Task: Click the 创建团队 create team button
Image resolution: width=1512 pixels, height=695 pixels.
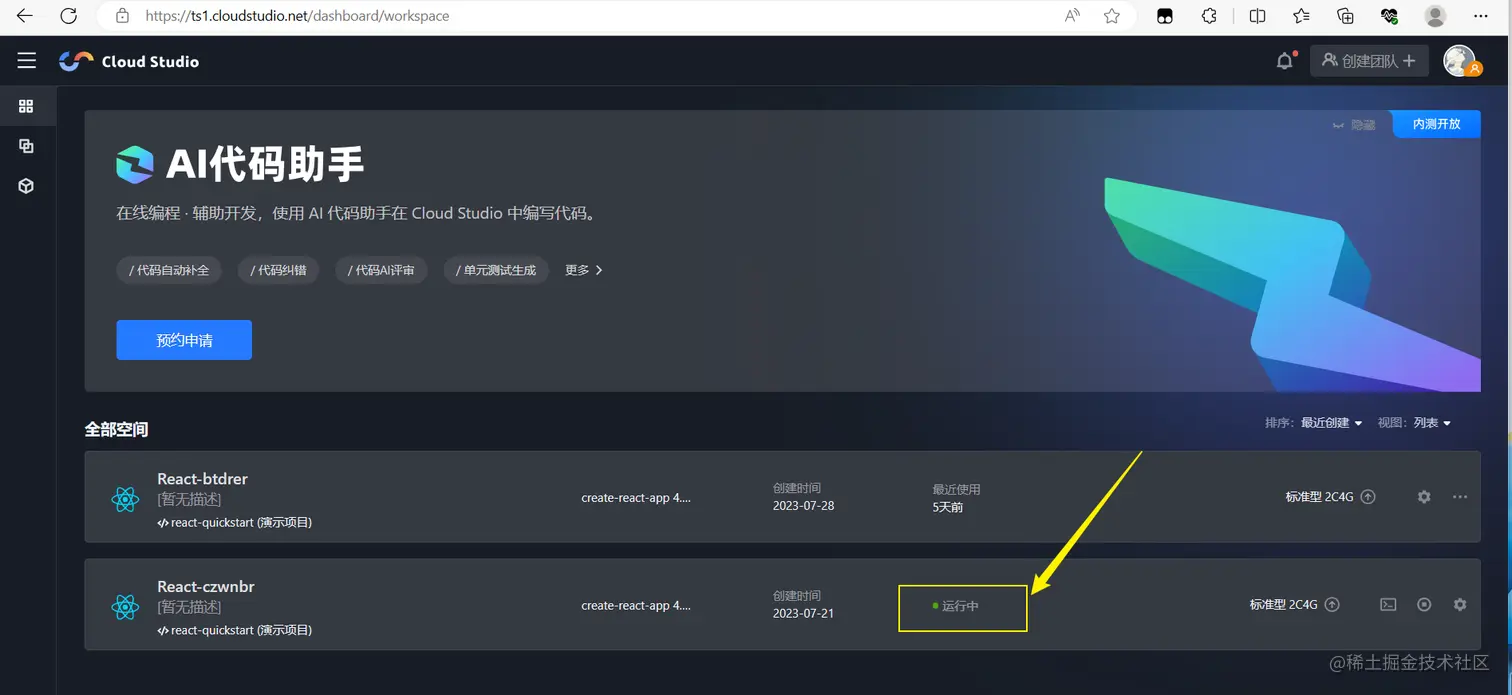Action: (1369, 61)
